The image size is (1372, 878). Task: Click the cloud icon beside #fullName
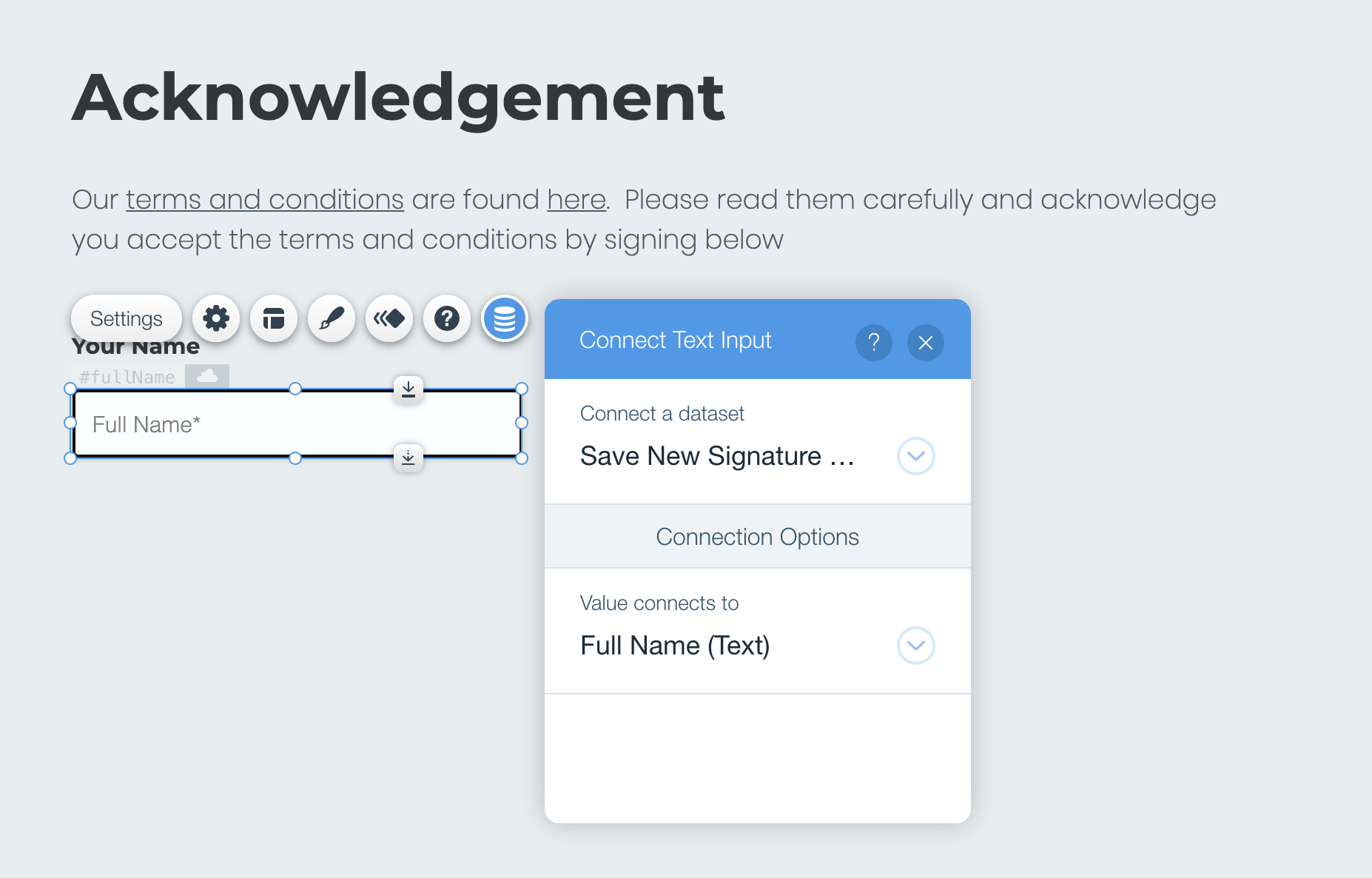coord(207,376)
